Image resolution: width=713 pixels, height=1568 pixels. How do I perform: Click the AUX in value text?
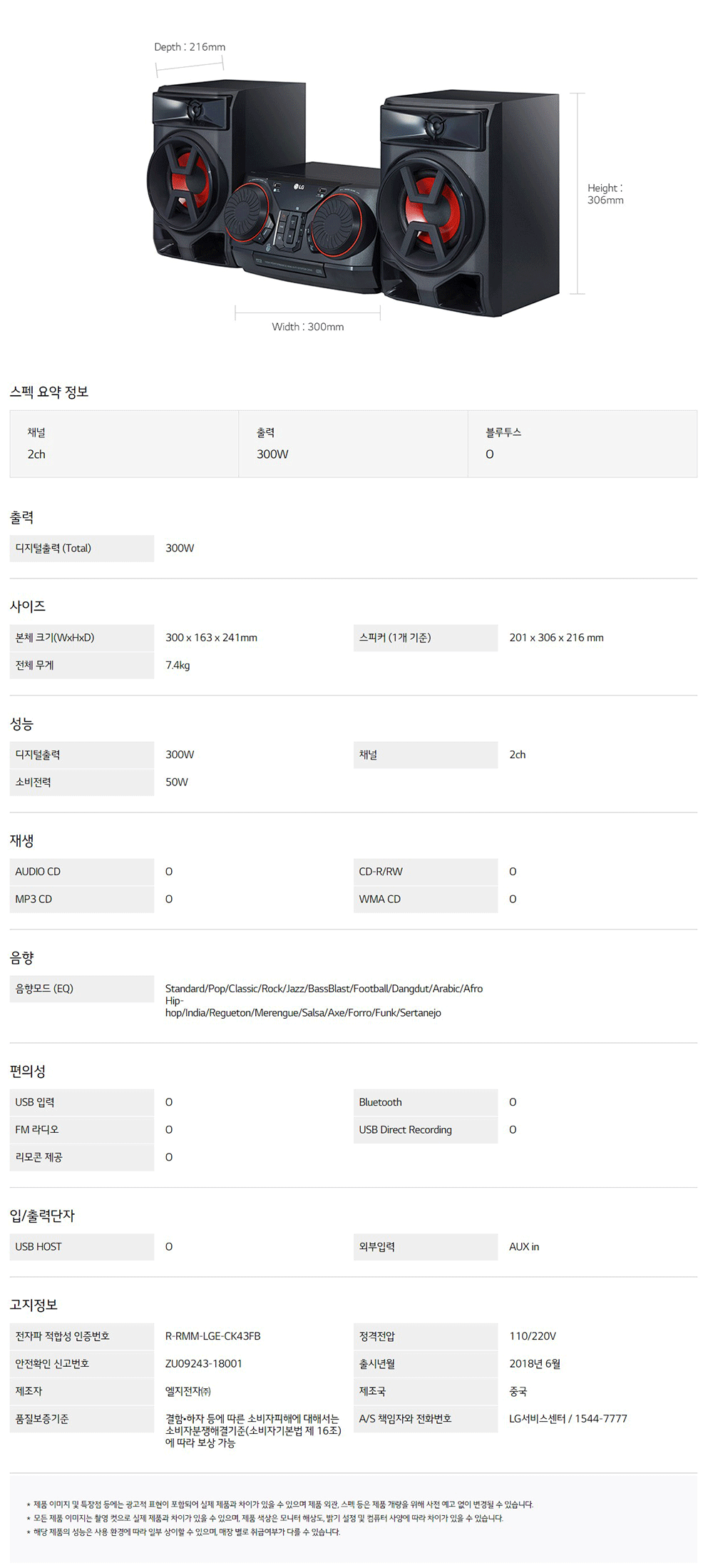click(x=524, y=1247)
